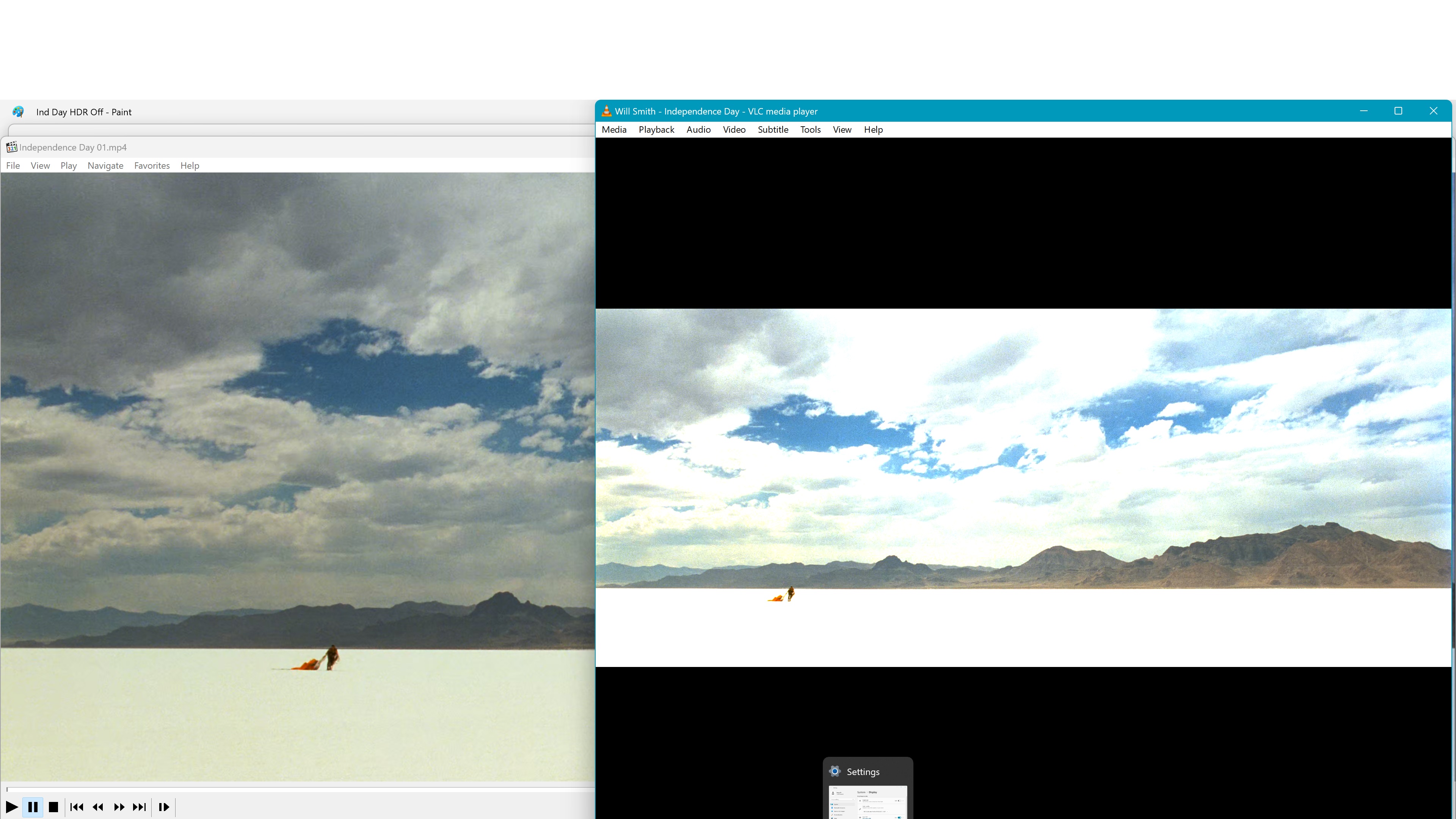Click the VLC video display area
The width and height of the screenshot is (1456, 819).
[1023, 487]
